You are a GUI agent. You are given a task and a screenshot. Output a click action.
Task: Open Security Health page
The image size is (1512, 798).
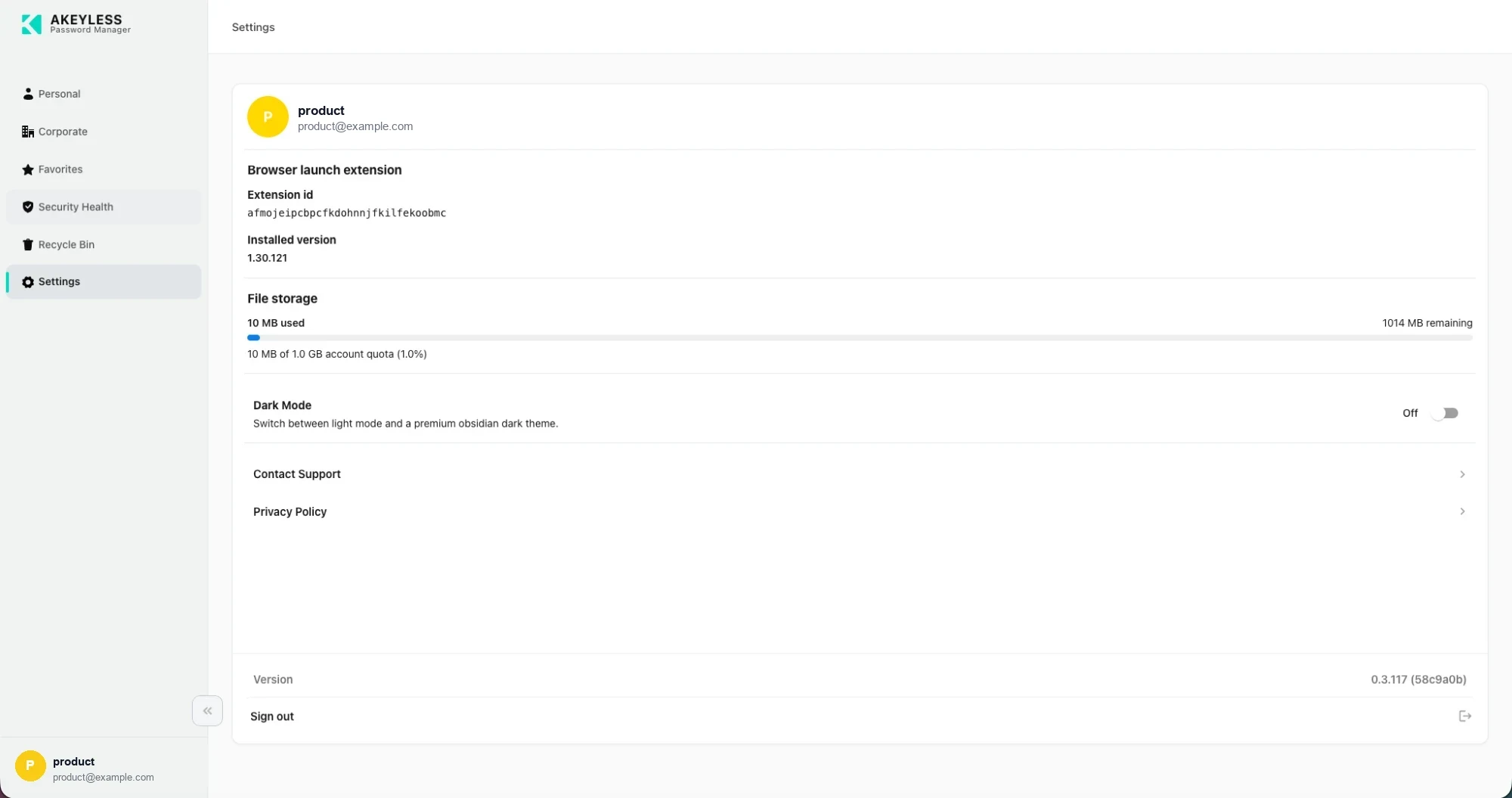coord(104,207)
